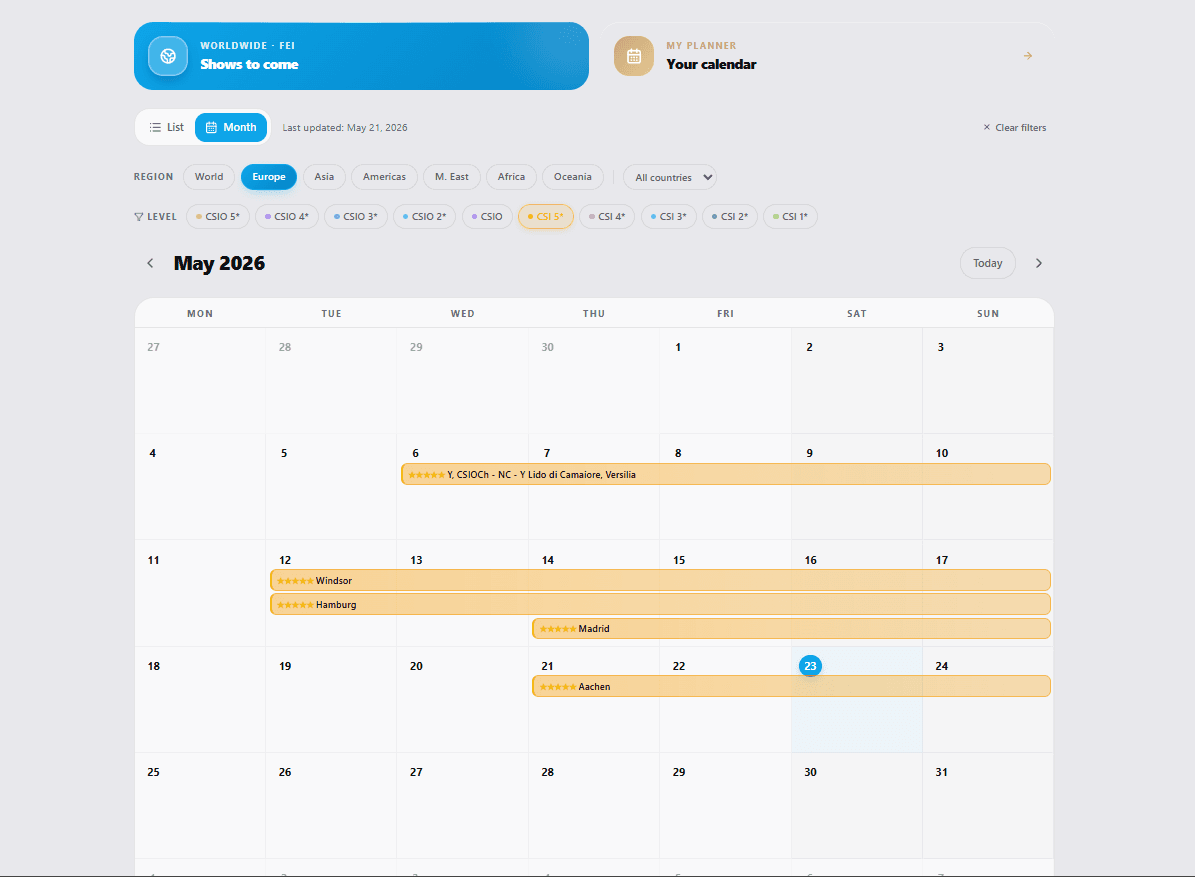Select the M. East region filter
This screenshot has width=1195, height=877.
coord(452,177)
